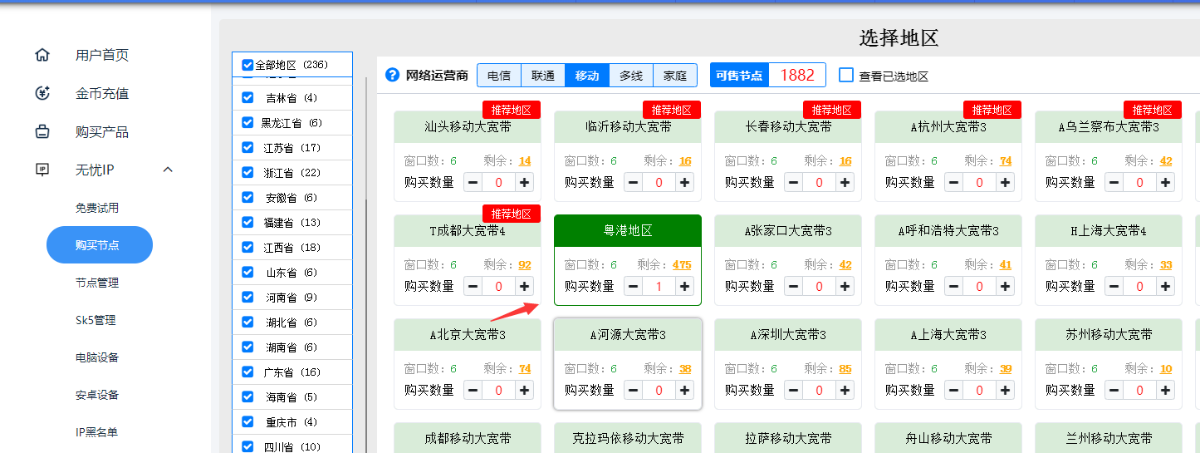Increase quantity for A张家口大宽带3
Viewport: 1200px width, 453px height.
[845, 286]
